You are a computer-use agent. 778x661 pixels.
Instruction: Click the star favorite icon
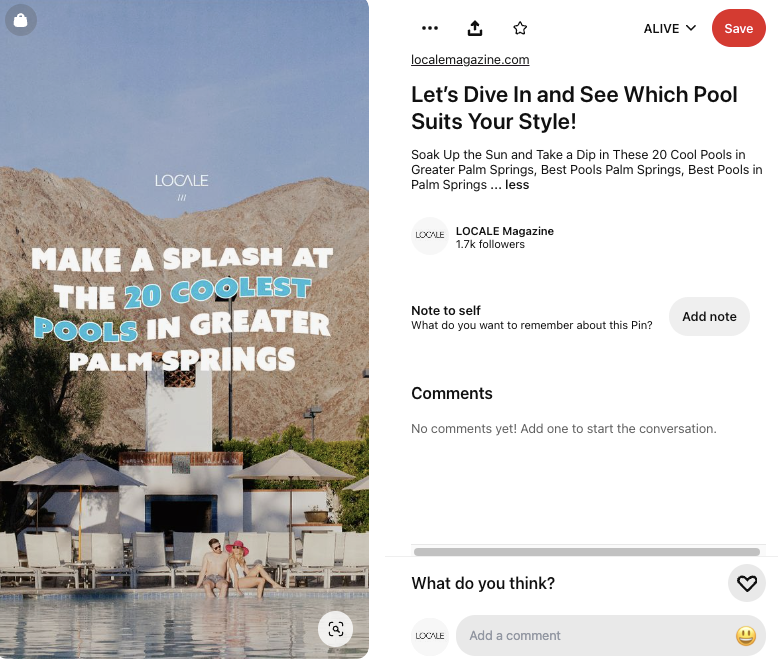tap(520, 28)
